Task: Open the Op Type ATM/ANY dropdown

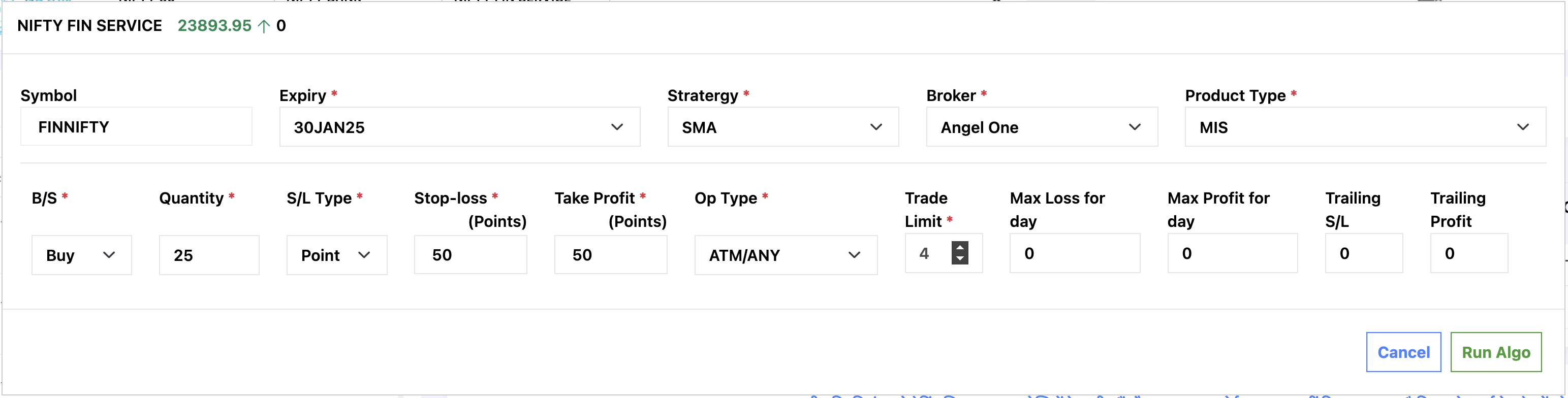Action: [x=785, y=255]
